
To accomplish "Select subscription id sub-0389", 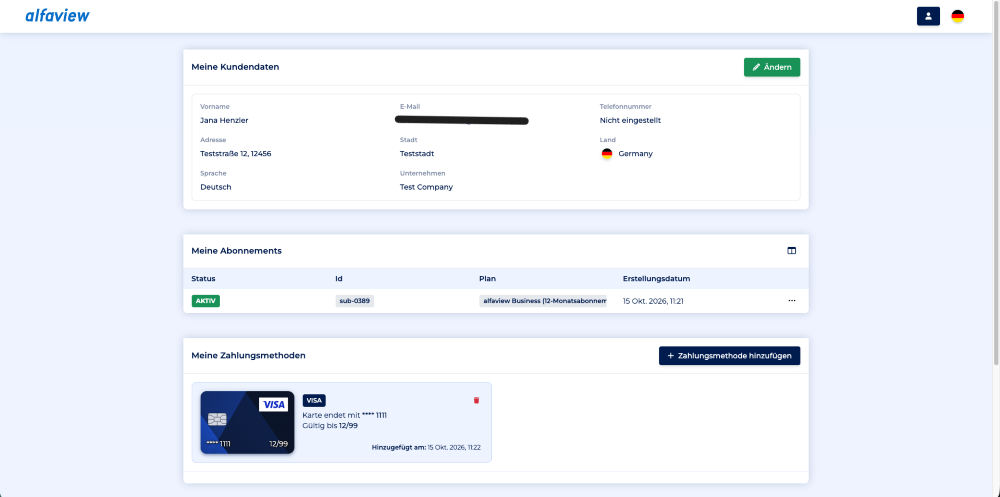I will pyautogui.click(x=355, y=300).
